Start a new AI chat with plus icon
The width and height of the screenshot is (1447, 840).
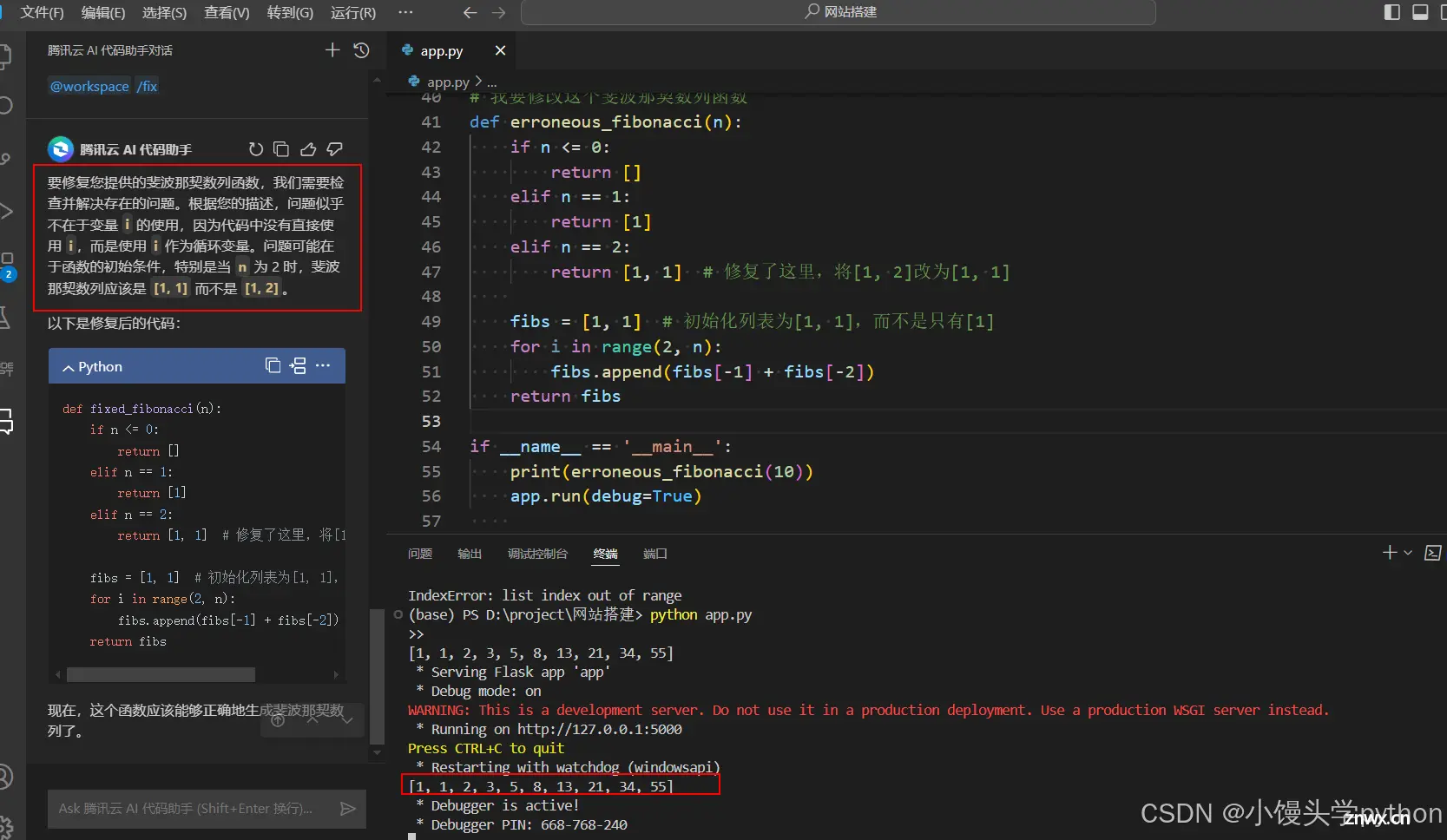tap(332, 50)
